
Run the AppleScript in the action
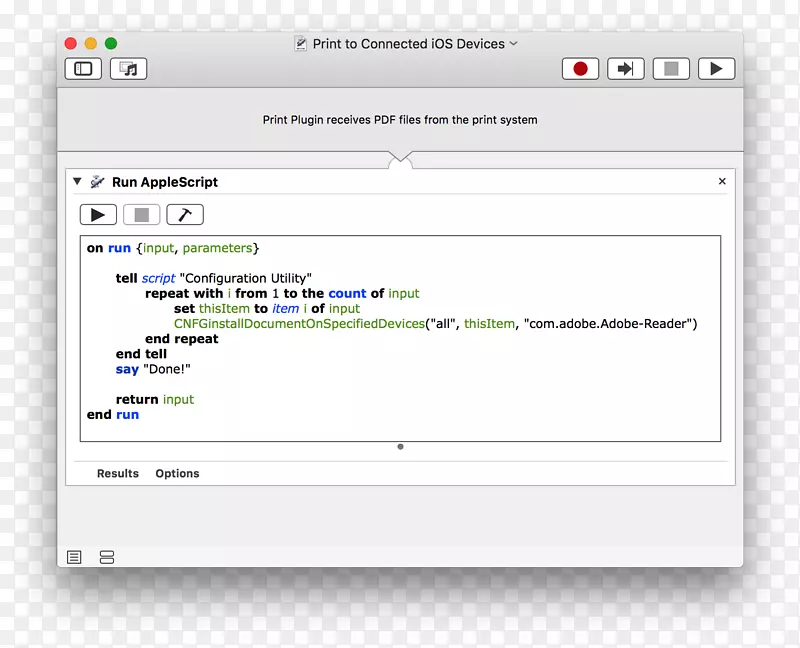point(98,215)
